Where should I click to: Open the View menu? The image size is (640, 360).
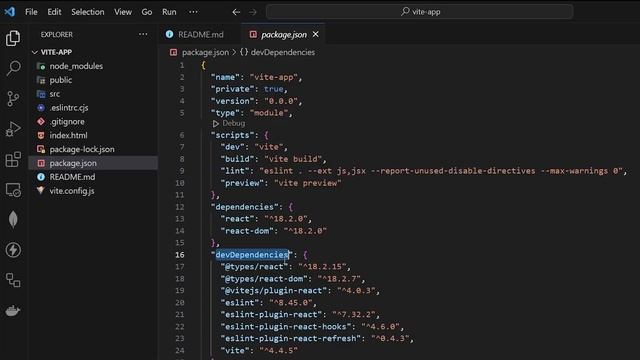tap(123, 12)
